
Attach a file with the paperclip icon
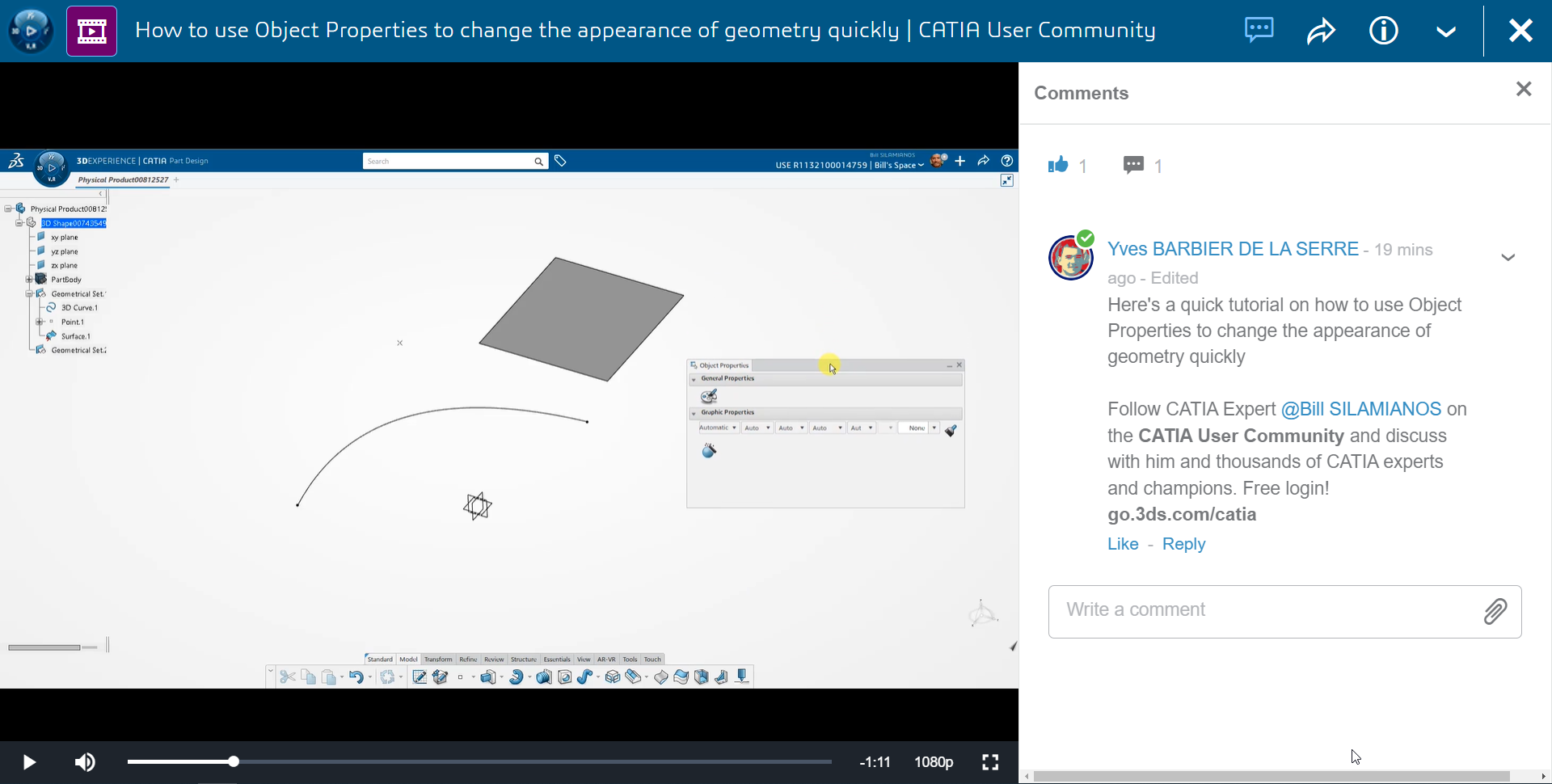pyautogui.click(x=1495, y=611)
